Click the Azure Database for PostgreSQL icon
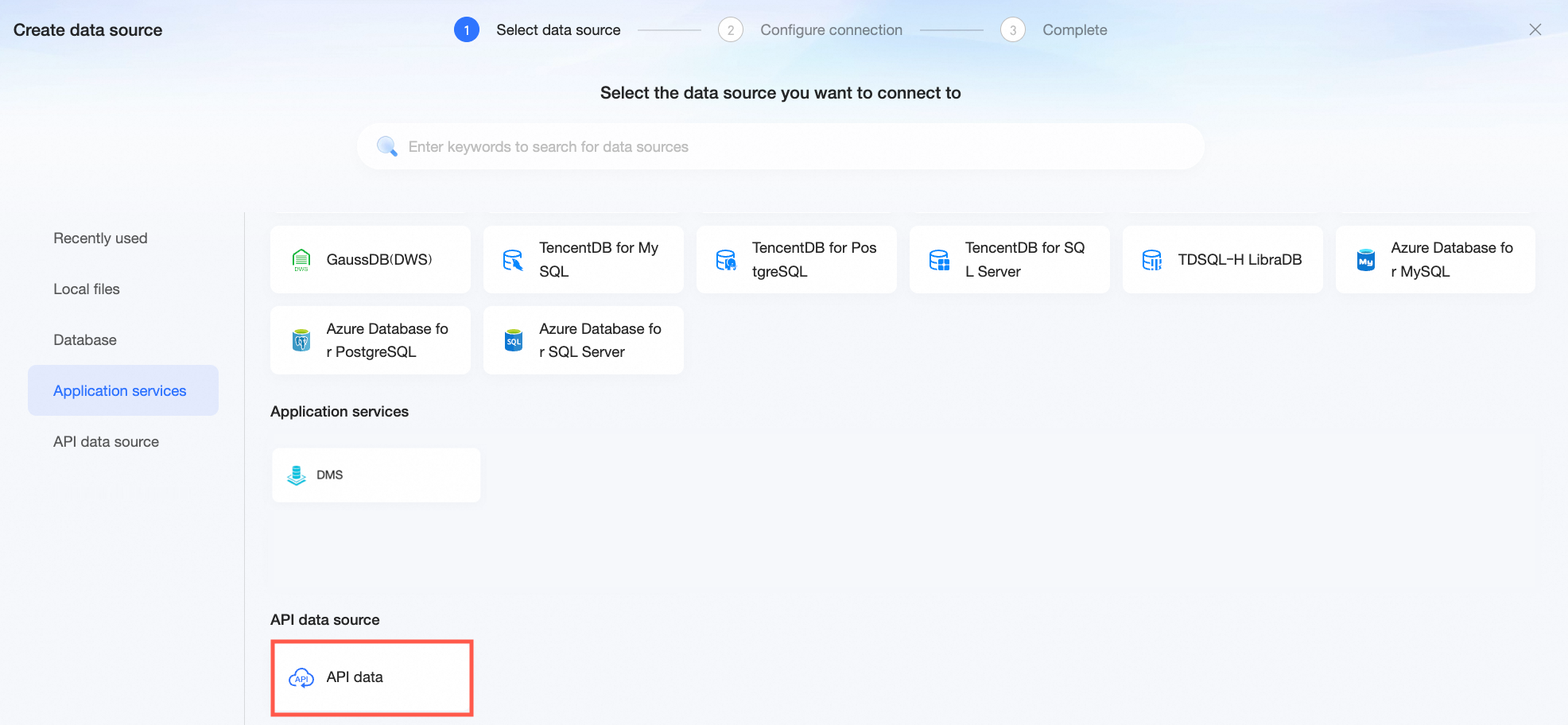 [301, 340]
